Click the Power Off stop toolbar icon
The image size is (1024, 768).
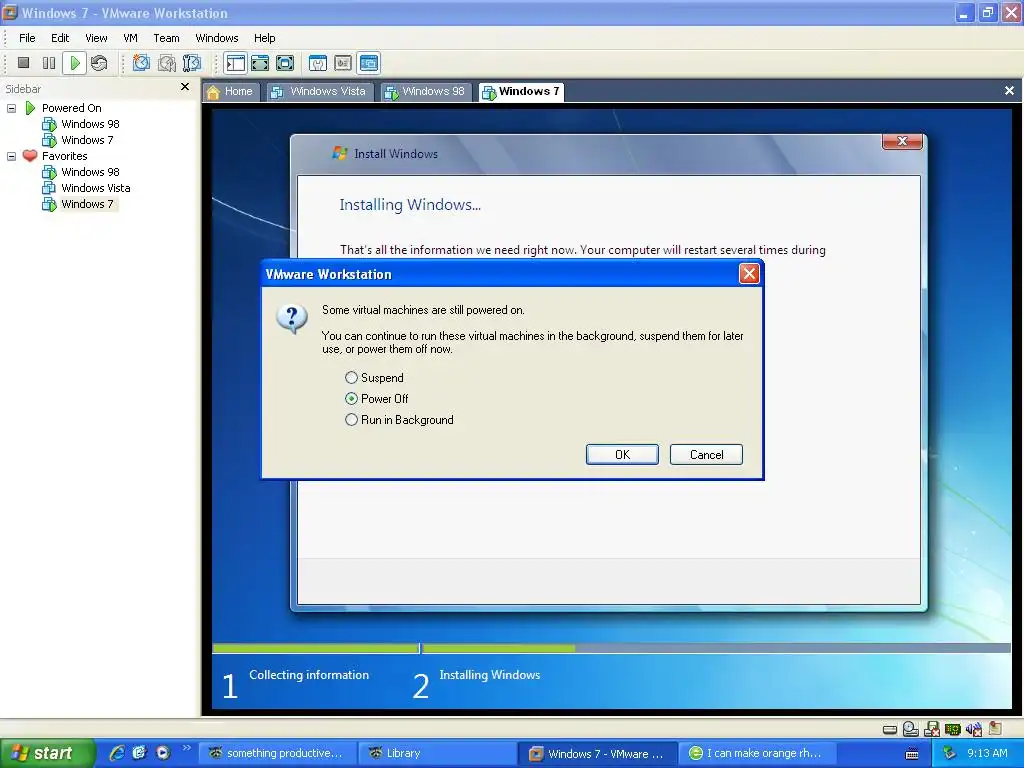pyautogui.click(x=24, y=63)
